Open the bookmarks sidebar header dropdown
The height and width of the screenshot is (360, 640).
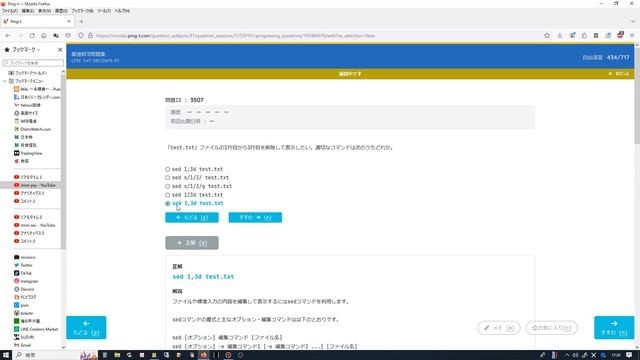pyautogui.click(x=26, y=49)
